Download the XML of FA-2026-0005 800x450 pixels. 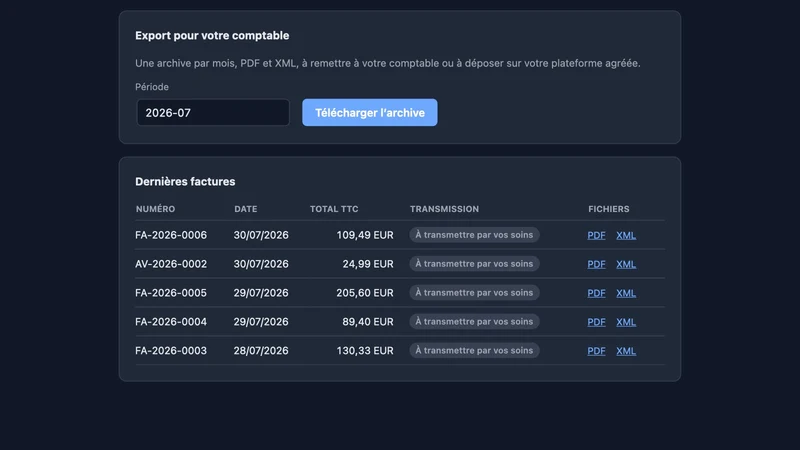tap(626, 293)
